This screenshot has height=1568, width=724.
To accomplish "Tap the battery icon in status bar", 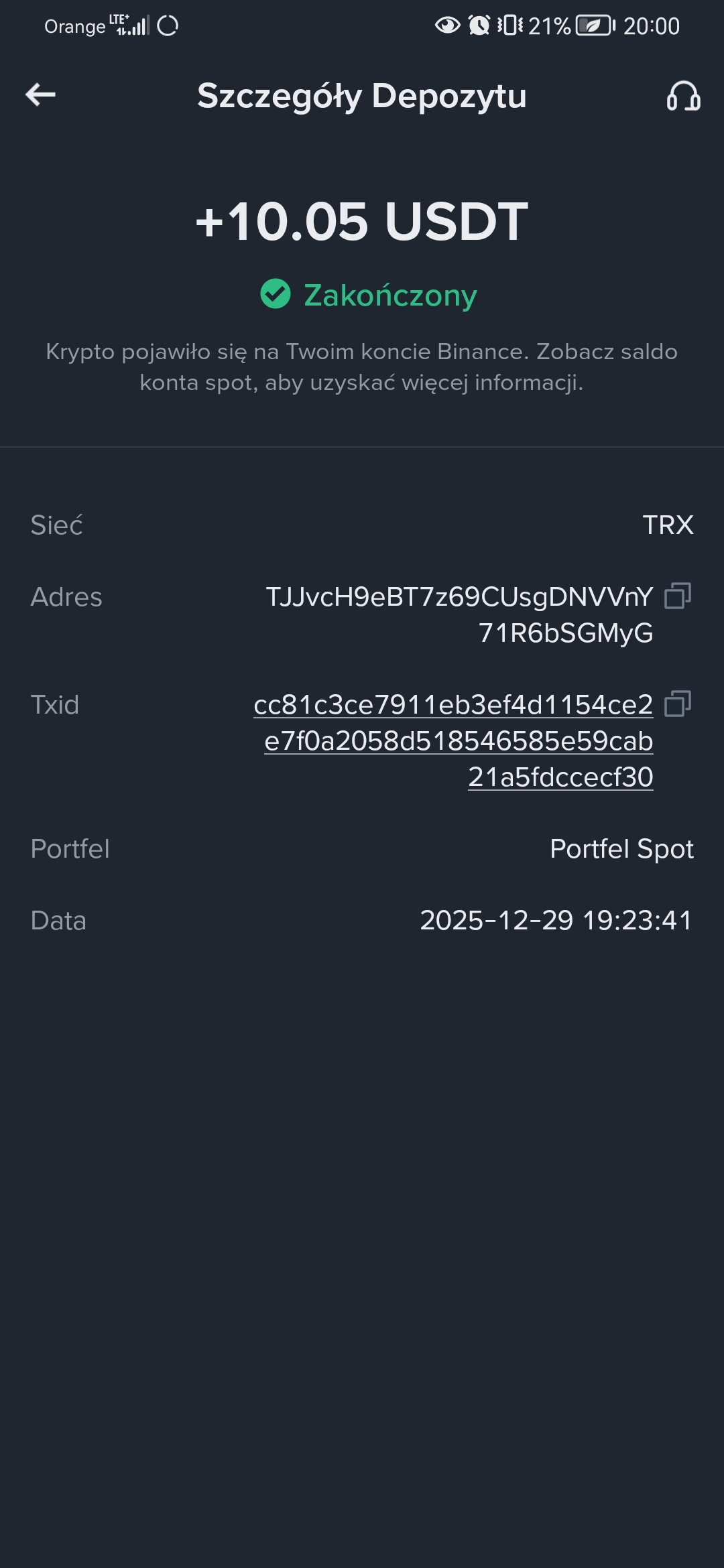I will 595,26.
